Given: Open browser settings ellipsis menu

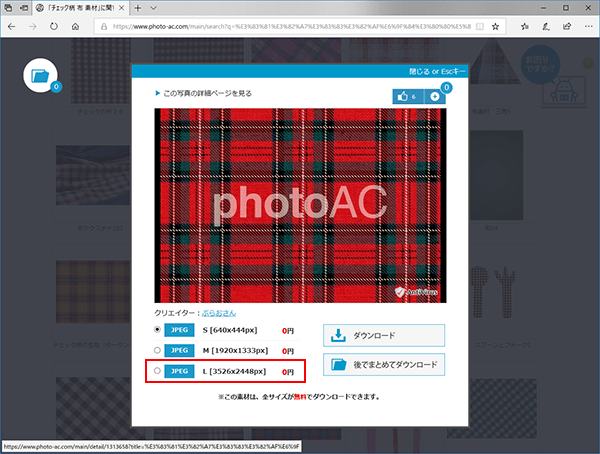Looking at the screenshot, I should click(x=589, y=26).
